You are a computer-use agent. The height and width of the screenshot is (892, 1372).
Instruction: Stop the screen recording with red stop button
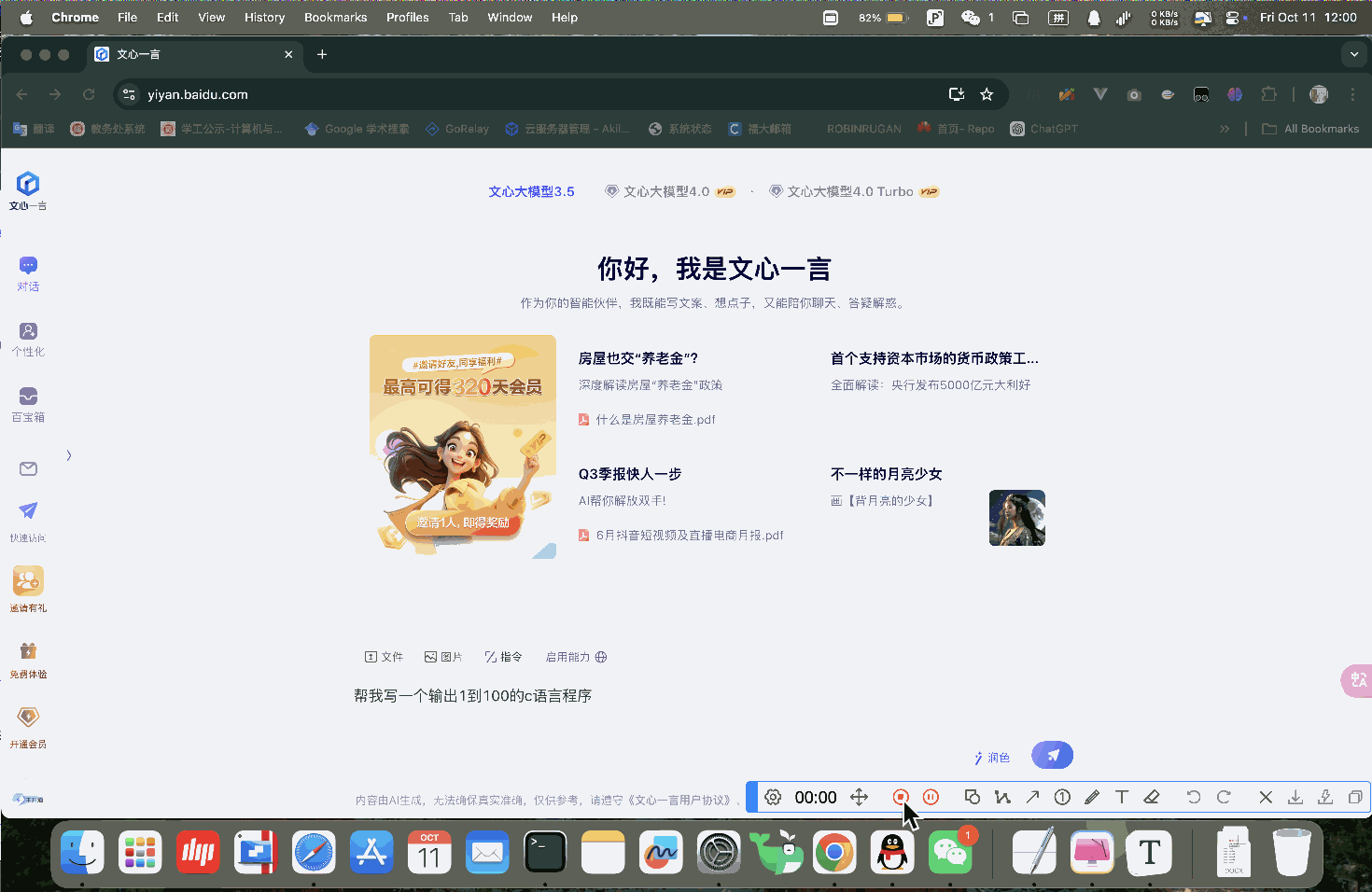(901, 797)
